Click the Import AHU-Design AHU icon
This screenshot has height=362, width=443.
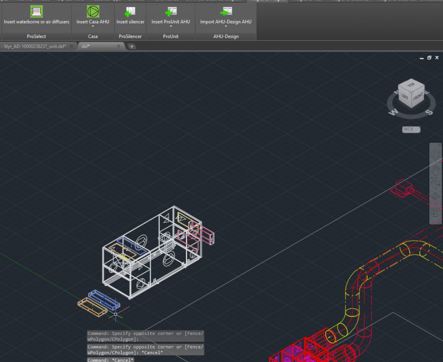226,12
